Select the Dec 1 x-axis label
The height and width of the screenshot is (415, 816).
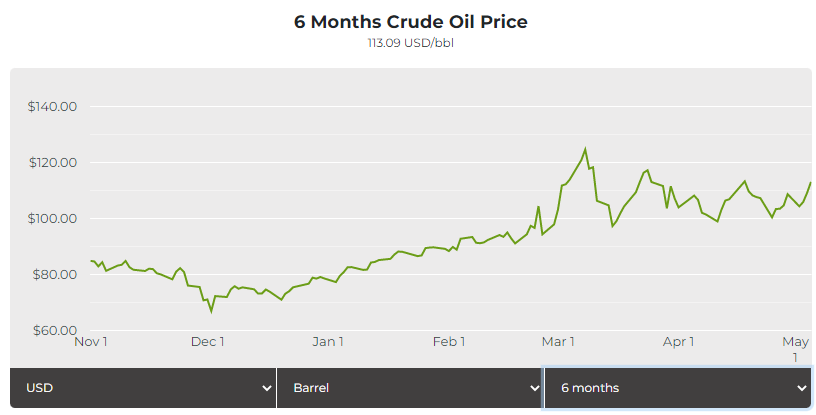[208, 342]
